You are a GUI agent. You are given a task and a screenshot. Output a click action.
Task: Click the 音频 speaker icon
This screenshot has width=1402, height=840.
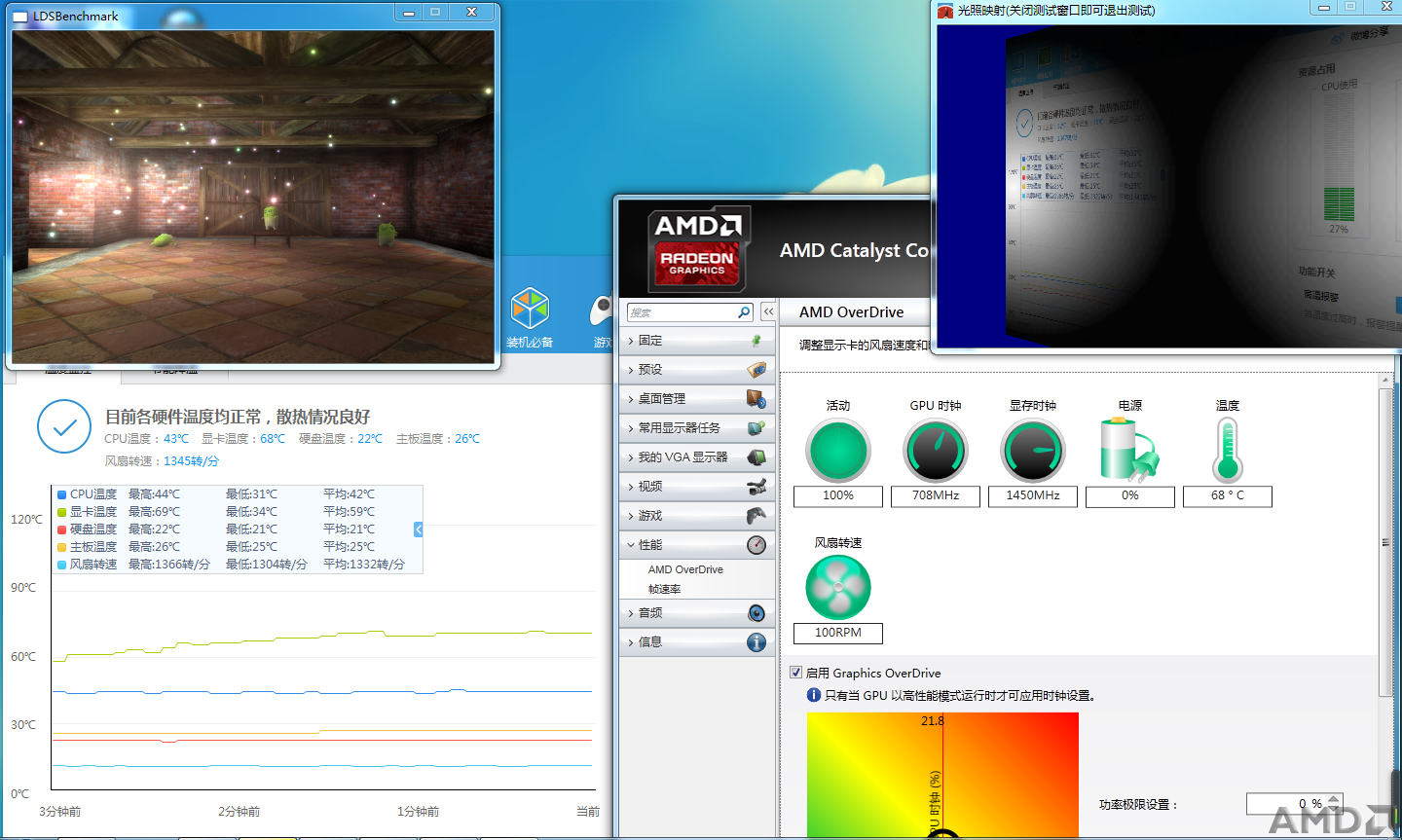(x=756, y=613)
